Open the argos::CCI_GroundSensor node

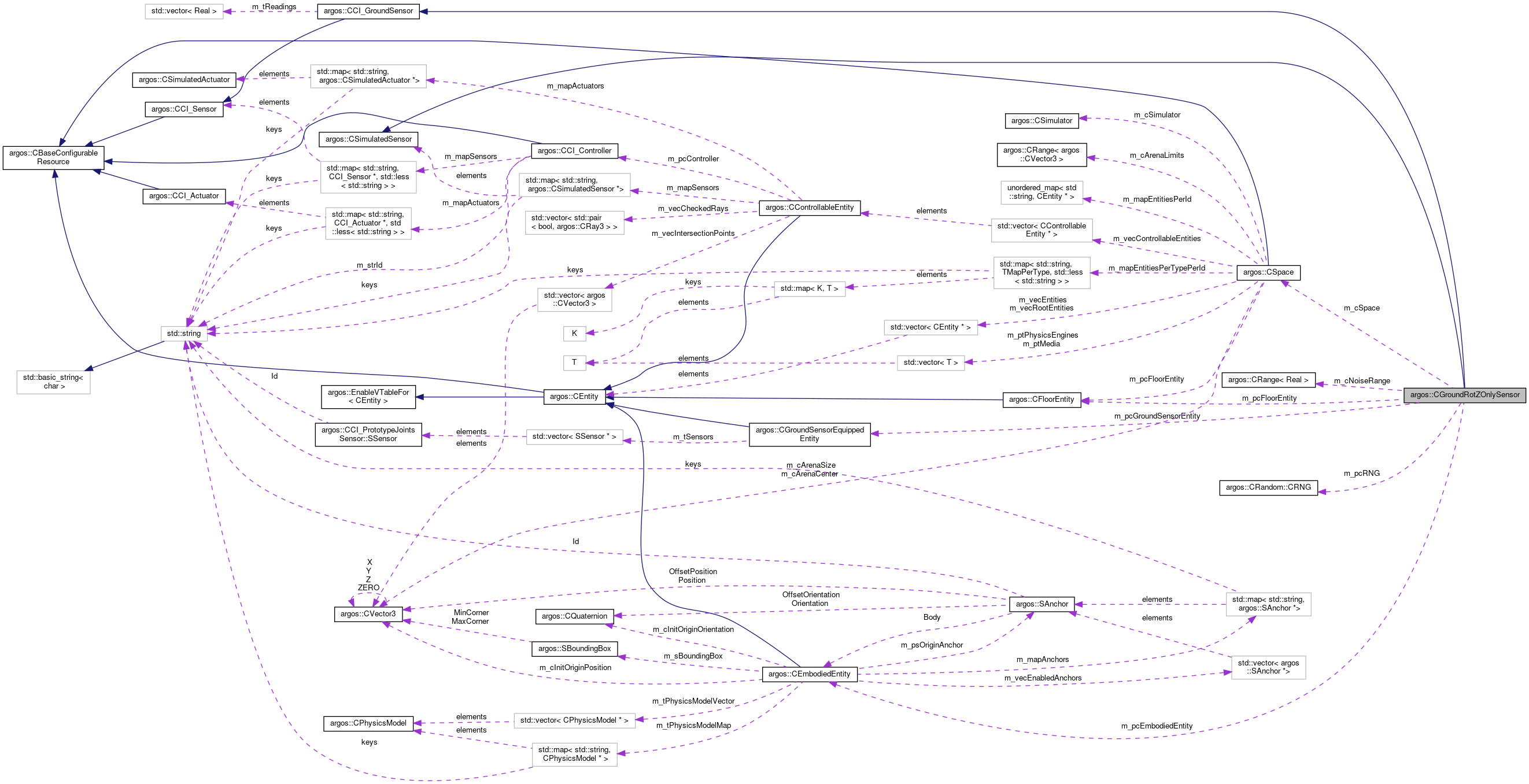point(368,12)
